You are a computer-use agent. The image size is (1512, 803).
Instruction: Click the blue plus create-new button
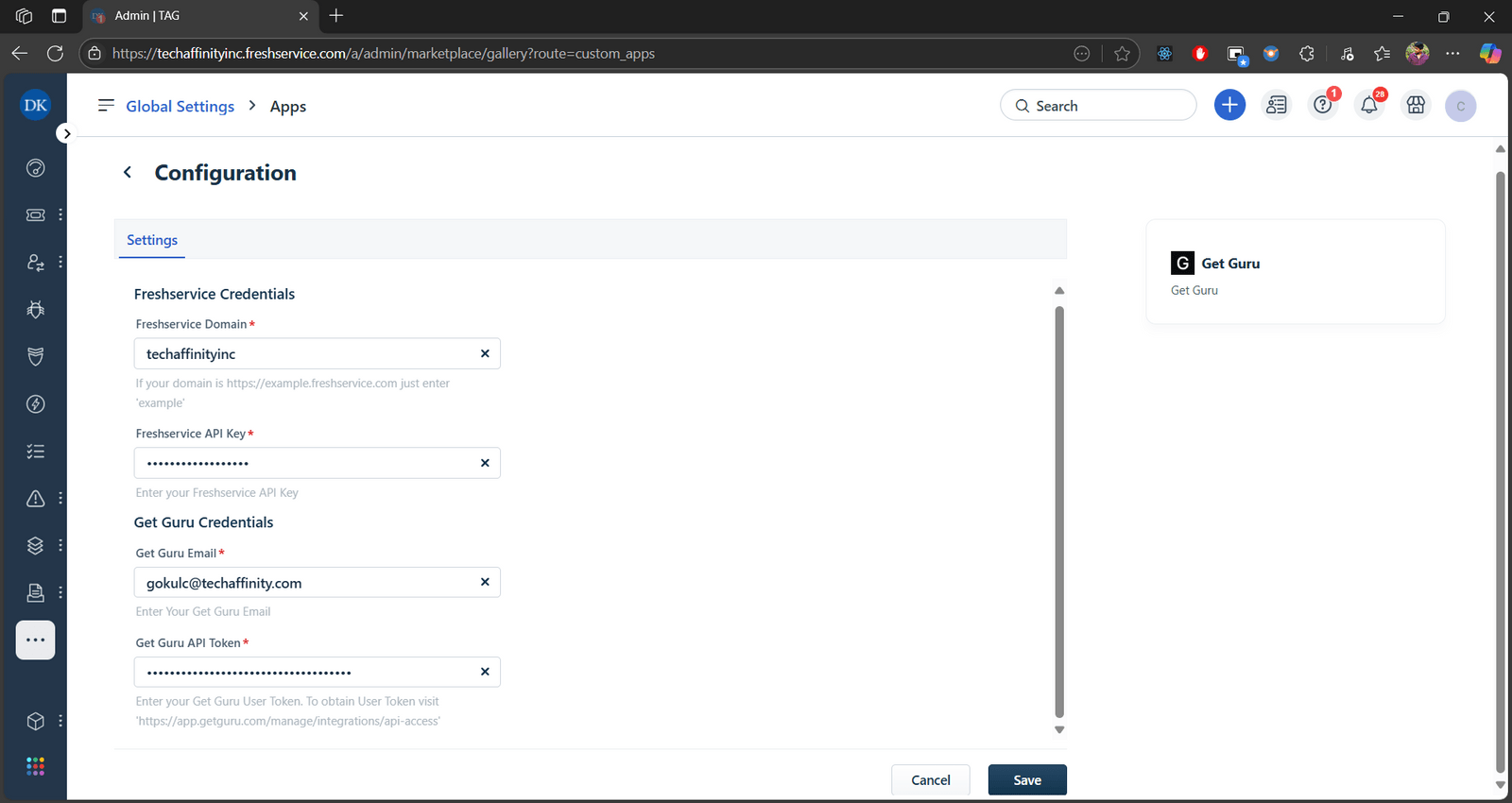[1229, 105]
